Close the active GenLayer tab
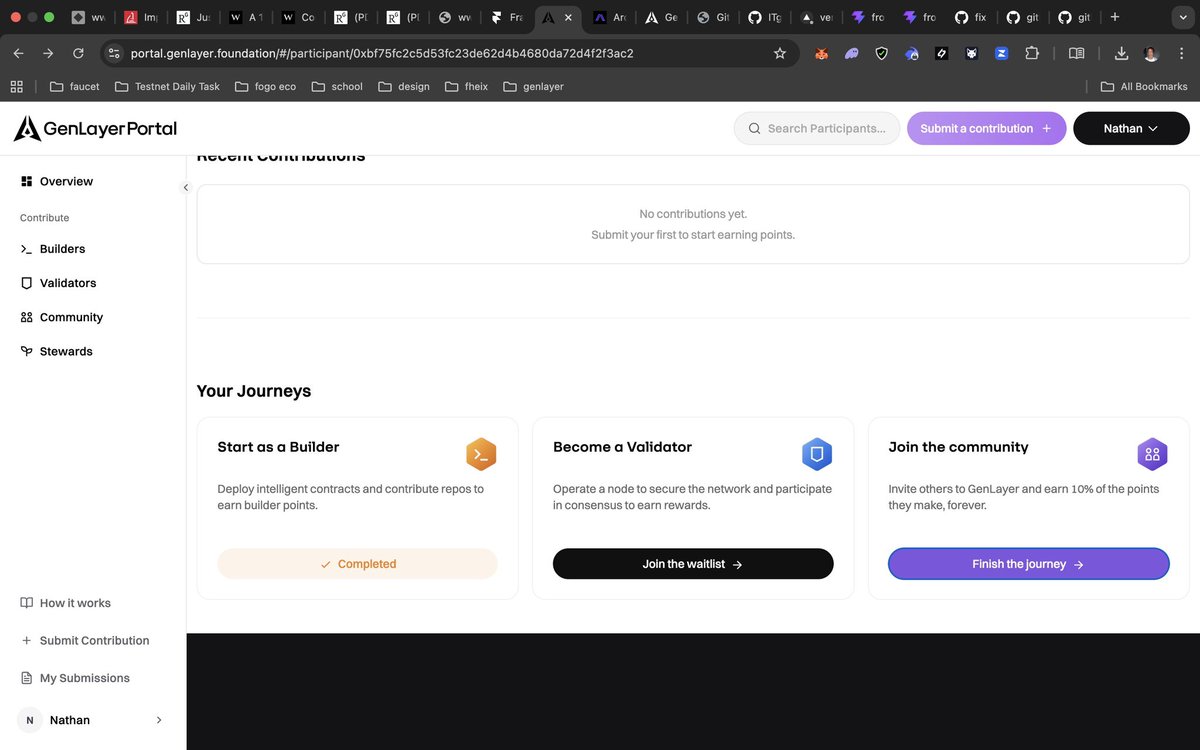This screenshot has height=750, width=1200. point(568,18)
